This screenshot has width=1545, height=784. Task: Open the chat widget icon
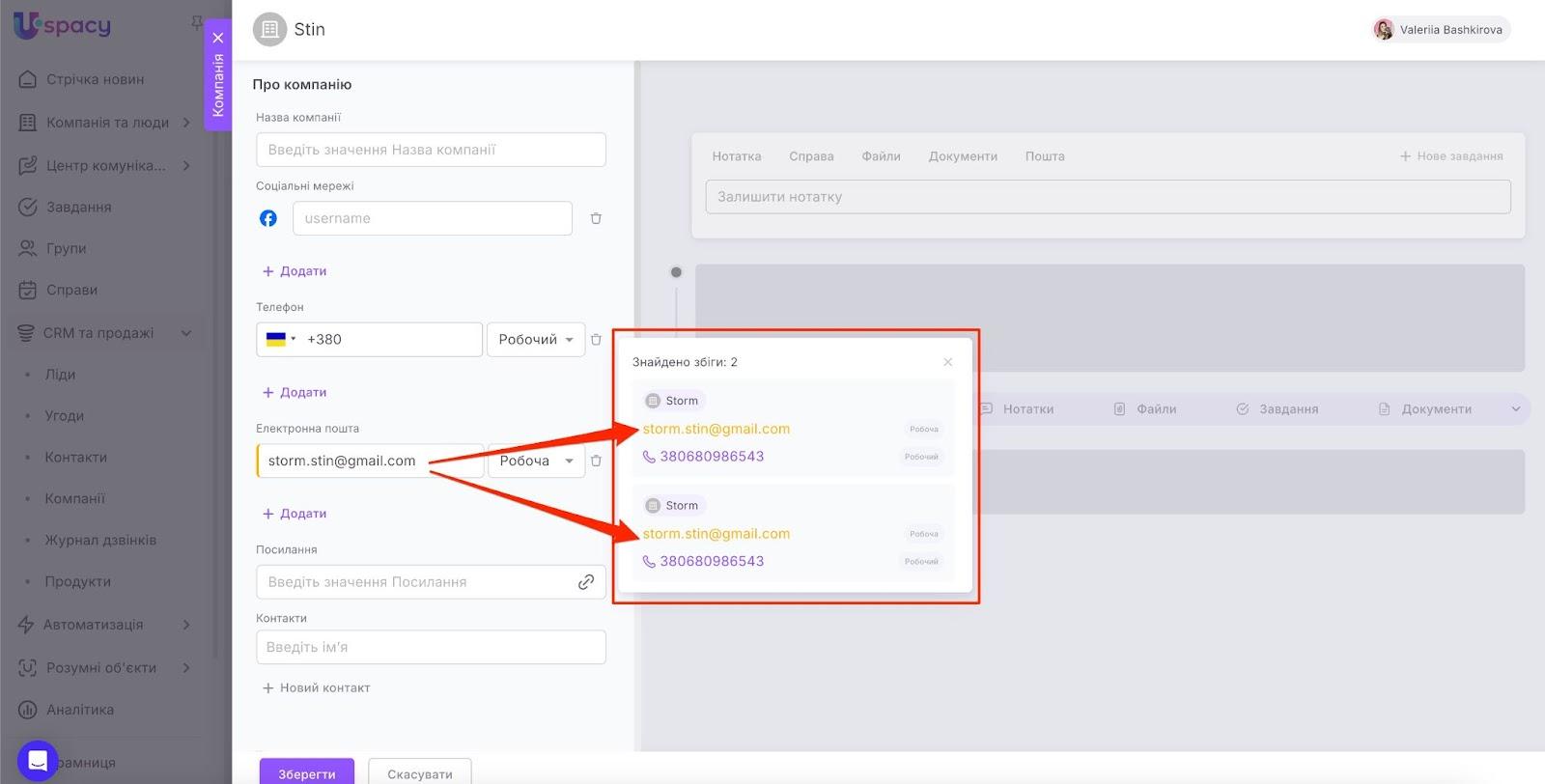coord(38,760)
